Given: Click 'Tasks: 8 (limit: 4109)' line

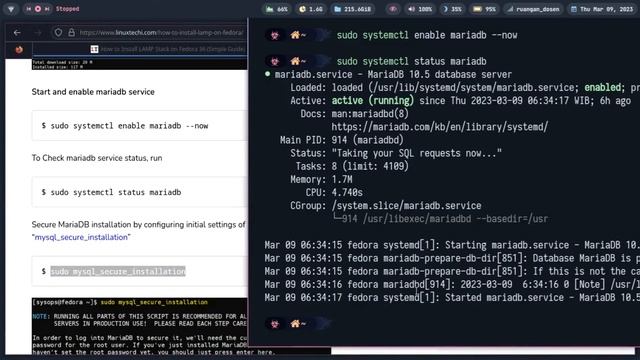Looking at the screenshot, I should point(352,166).
